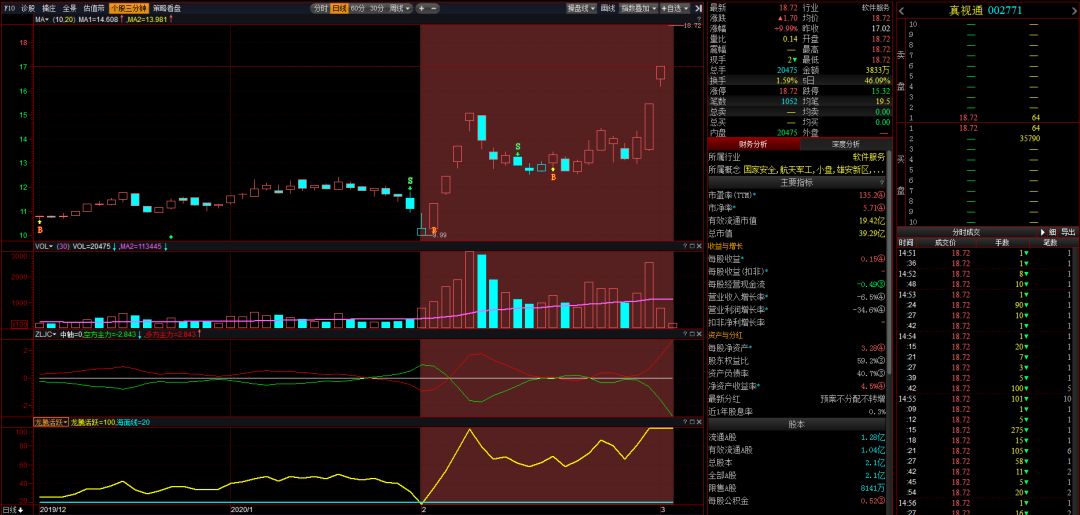Open help for VOL indicator panel
The height and width of the screenshot is (515, 1080).
pos(685,246)
